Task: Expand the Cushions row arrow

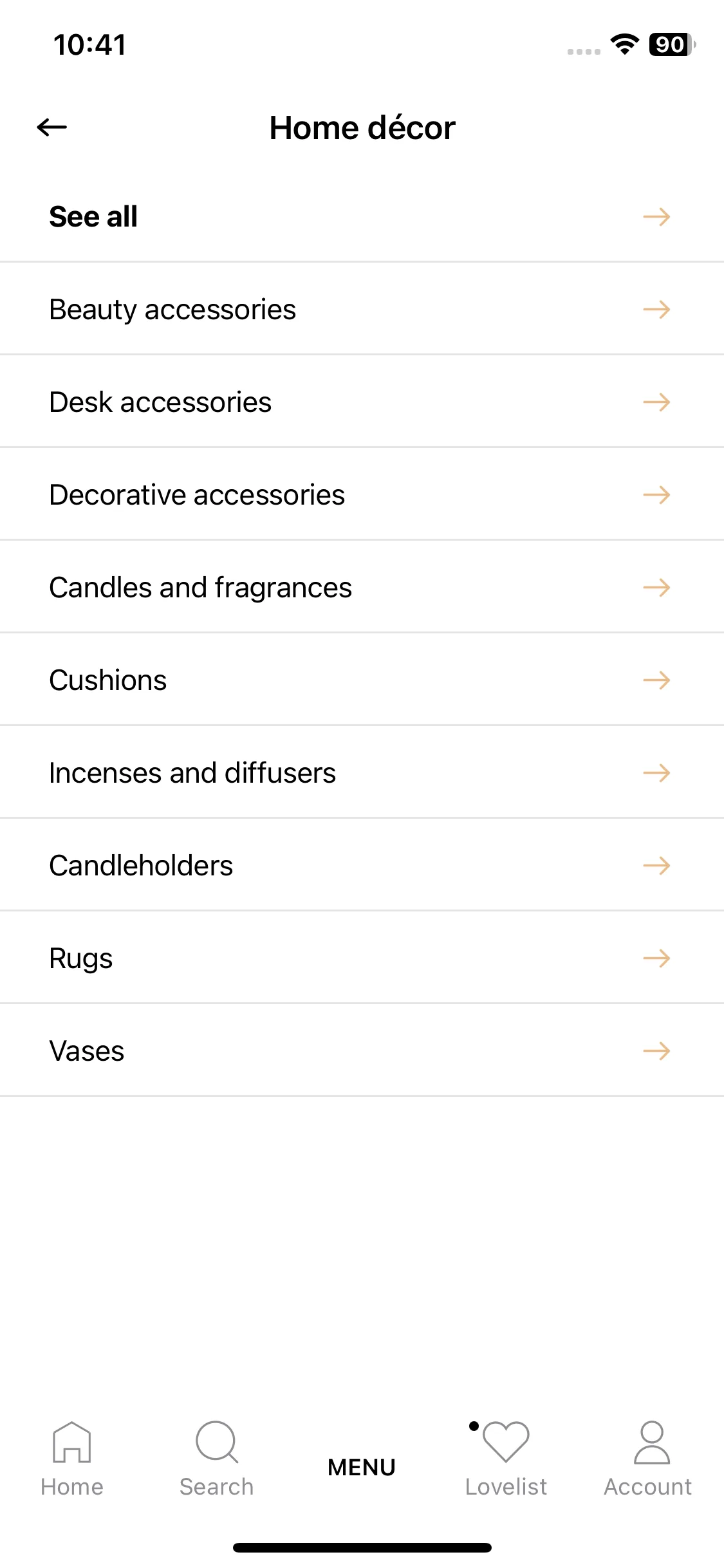Action: click(656, 680)
